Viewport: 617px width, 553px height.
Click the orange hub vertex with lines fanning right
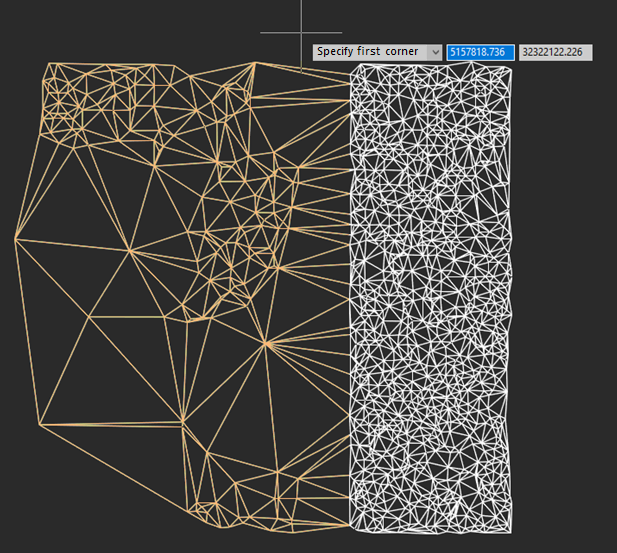click(268, 344)
